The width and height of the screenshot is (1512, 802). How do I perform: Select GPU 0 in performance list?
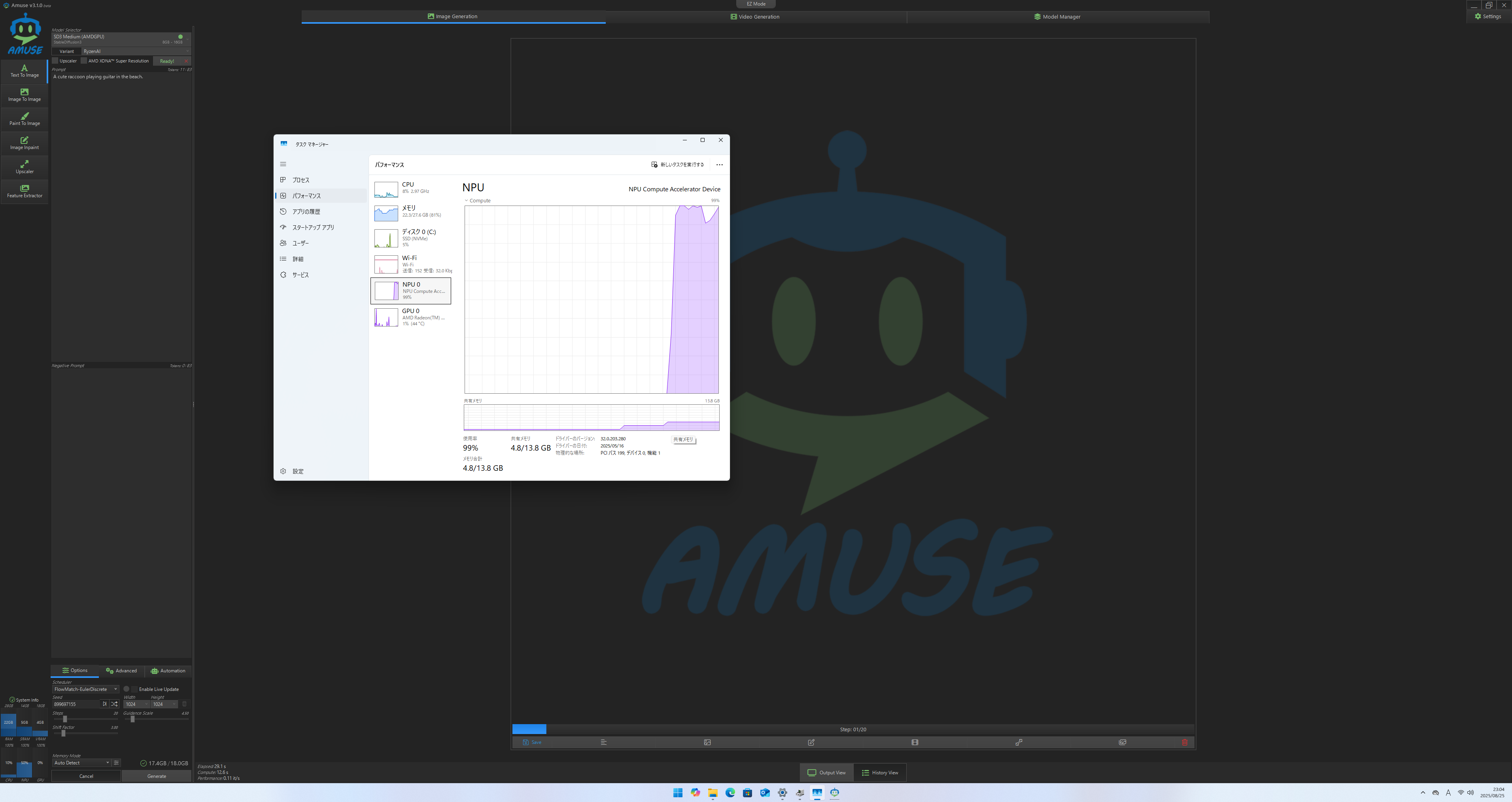[x=412, y=317]
